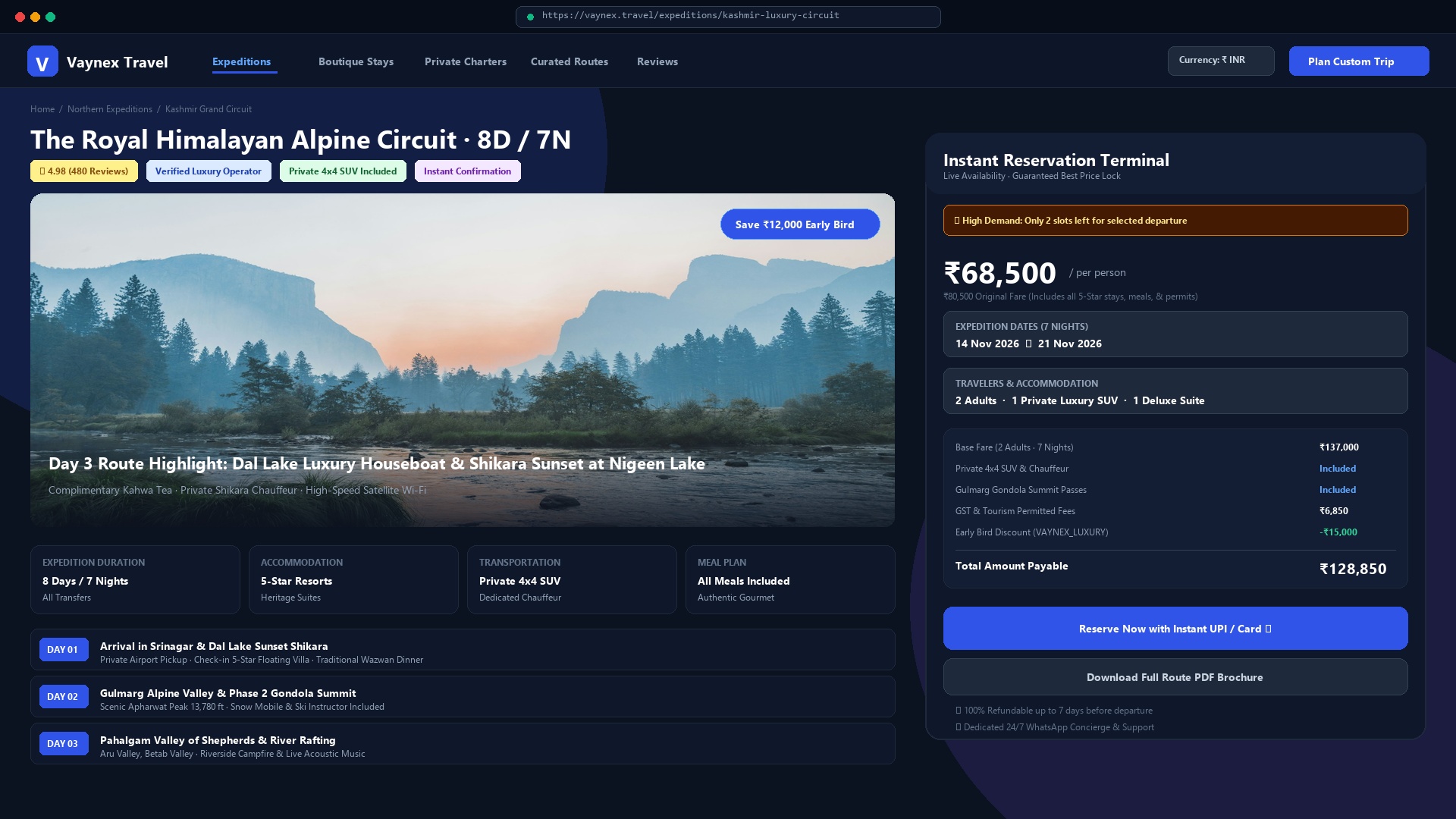Image resolution: width=1456 pixels, height=819 pixels.
Task: Click the Expedition Duration info card
Action: (135, 580)
